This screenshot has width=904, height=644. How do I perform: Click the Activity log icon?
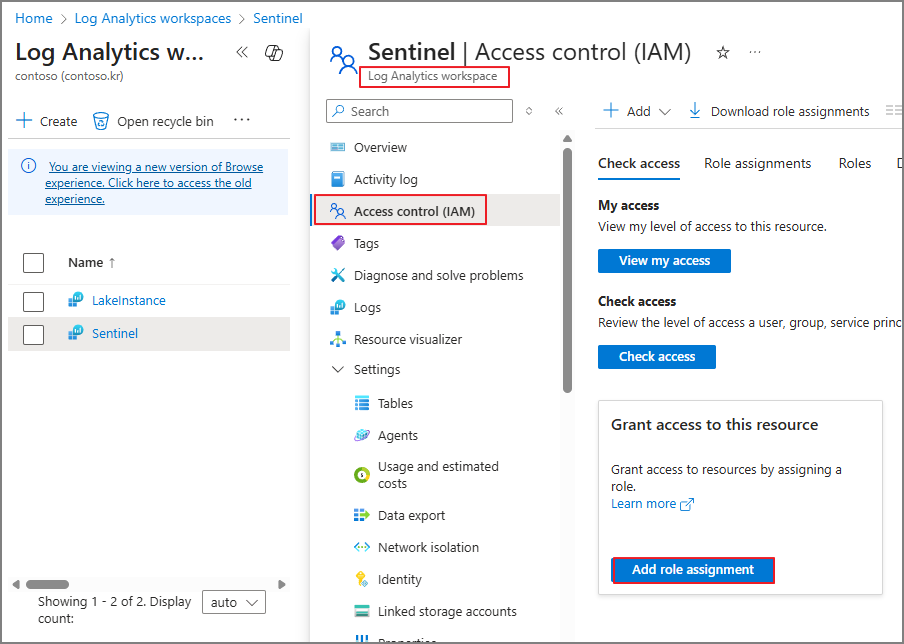click(x=338, y=179)
